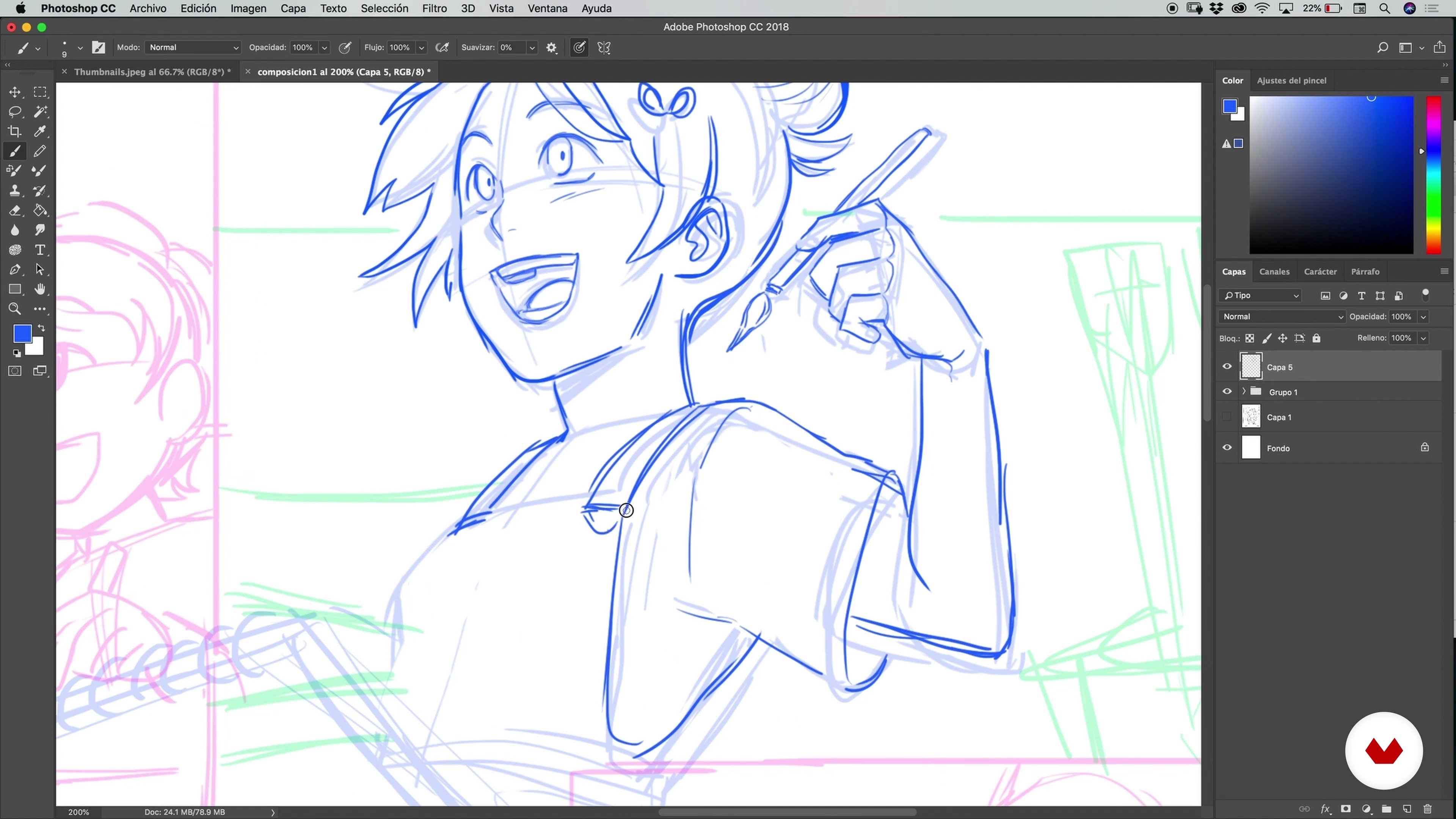Pick a shade in the color field
This screenshot has width=1456, height=819.
pyautogui.click(x=1331, y=175)
